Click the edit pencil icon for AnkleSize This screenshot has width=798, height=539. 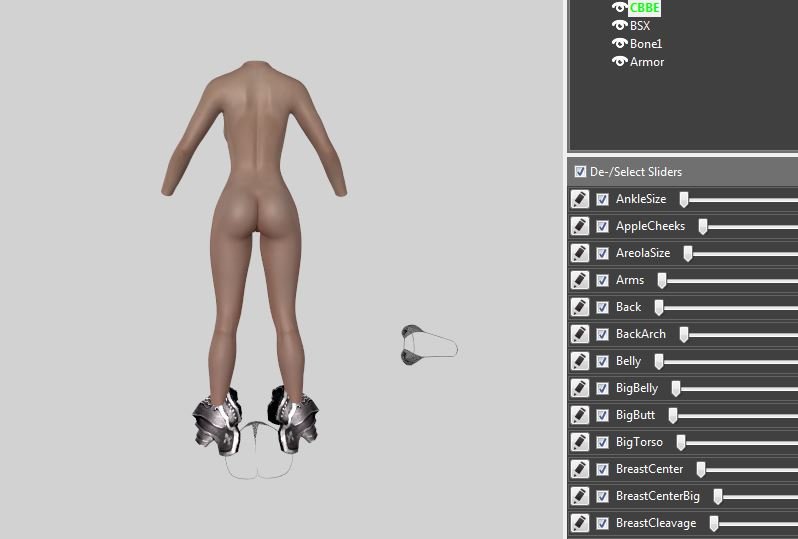(x=580, y=199)
